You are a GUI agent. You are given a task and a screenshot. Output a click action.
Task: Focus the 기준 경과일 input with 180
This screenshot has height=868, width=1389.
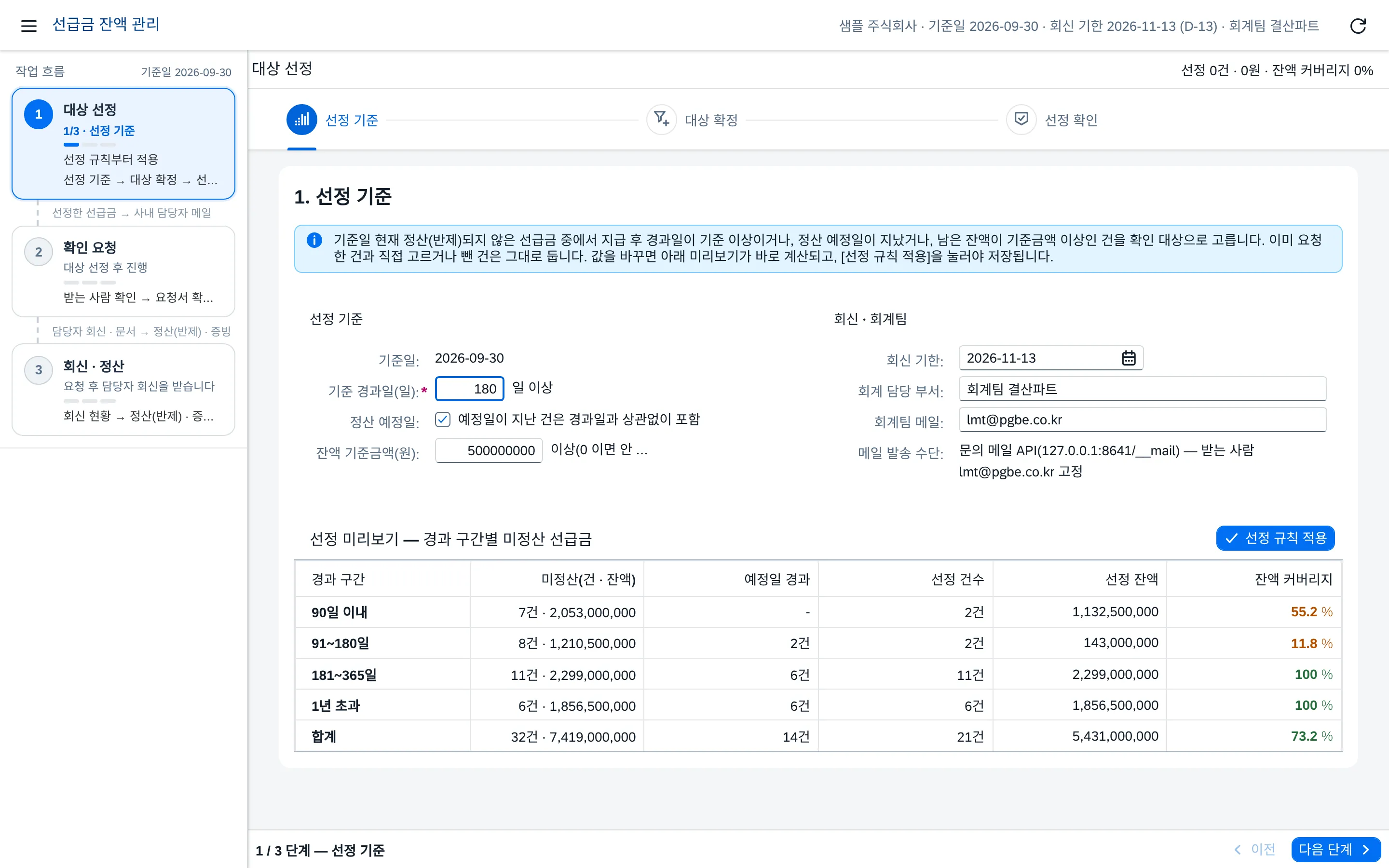(x=469, y=389)
